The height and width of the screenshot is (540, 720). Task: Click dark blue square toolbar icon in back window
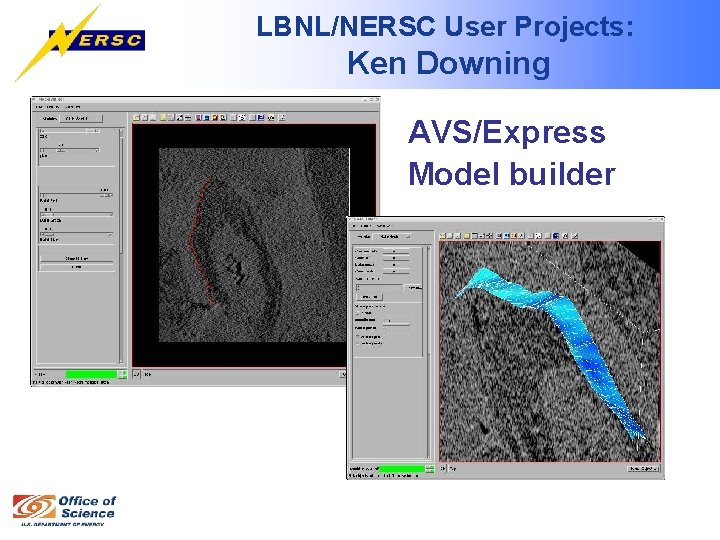point(261,118)
